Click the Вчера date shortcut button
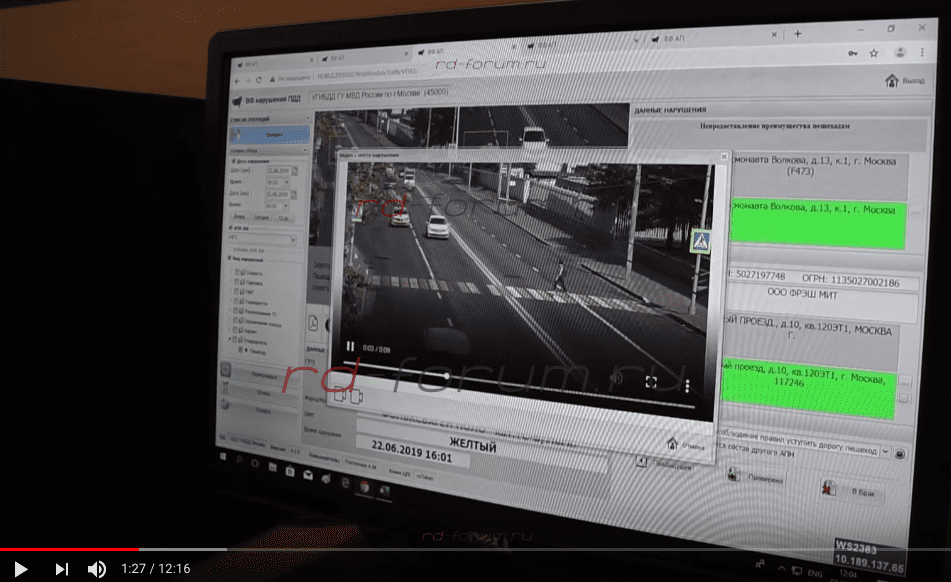 pos(240,216)
